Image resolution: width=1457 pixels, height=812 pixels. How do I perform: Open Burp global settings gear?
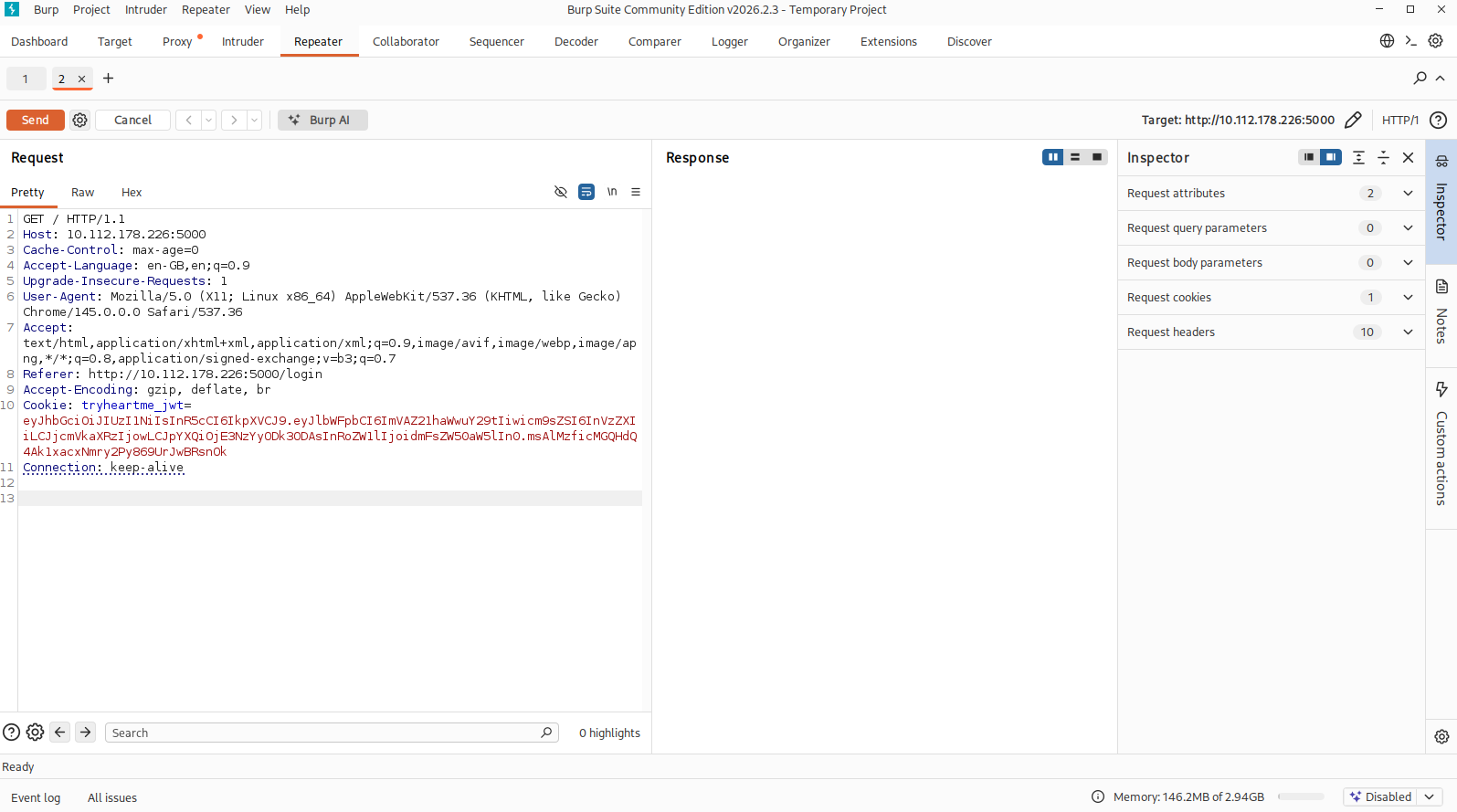1436,41
